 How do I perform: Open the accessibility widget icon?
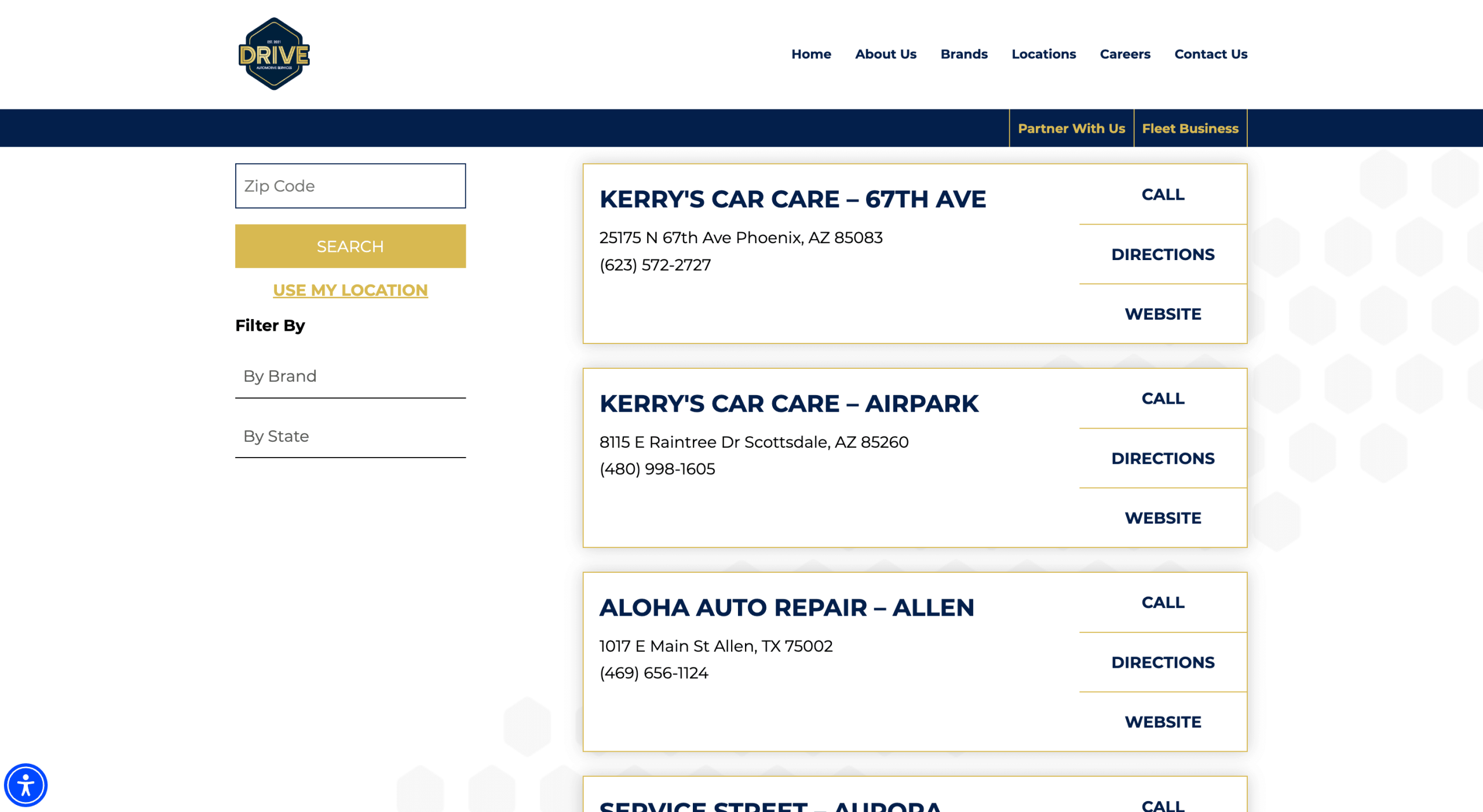point(25,785)
